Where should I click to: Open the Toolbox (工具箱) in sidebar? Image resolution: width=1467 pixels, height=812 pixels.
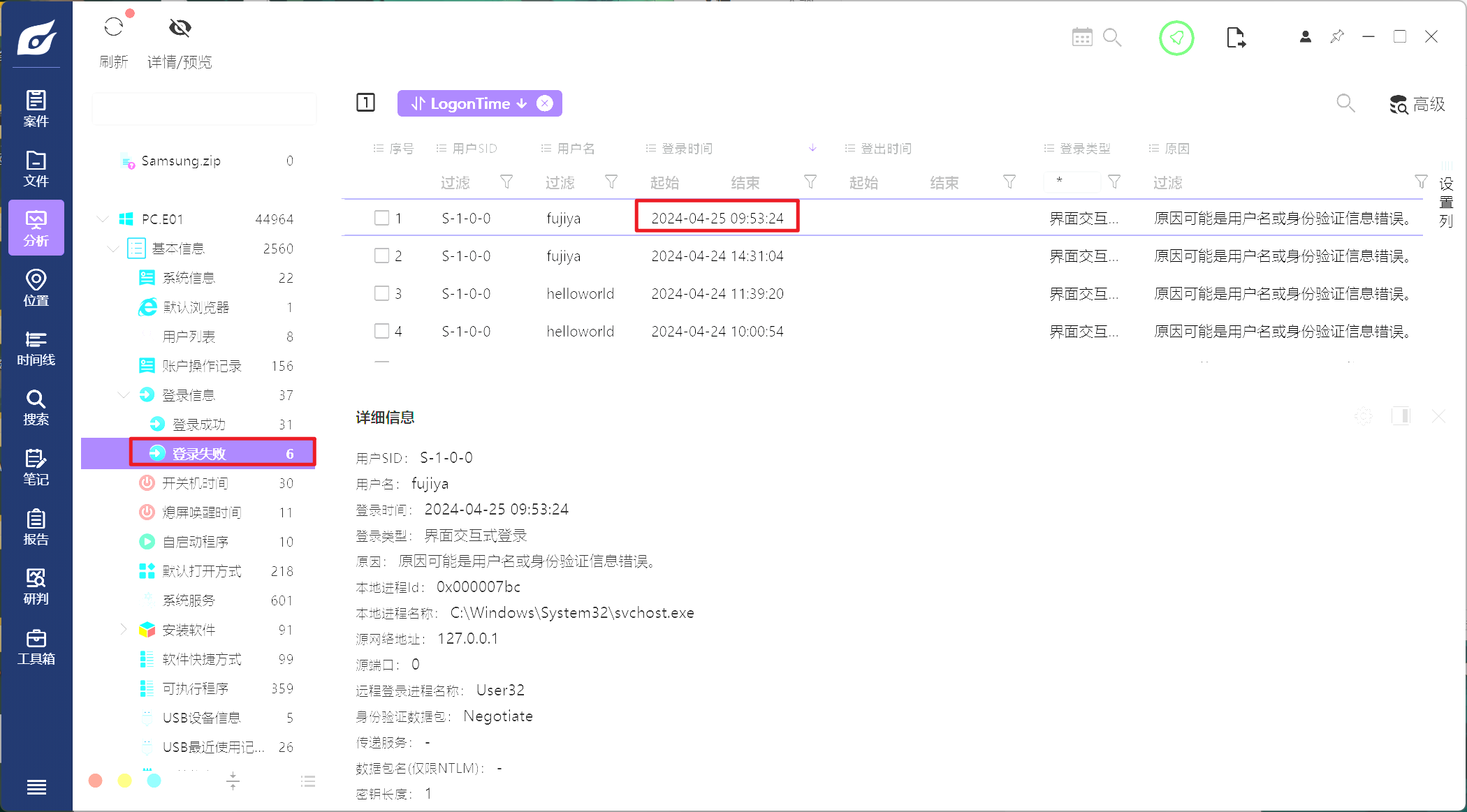coord(36,647)
